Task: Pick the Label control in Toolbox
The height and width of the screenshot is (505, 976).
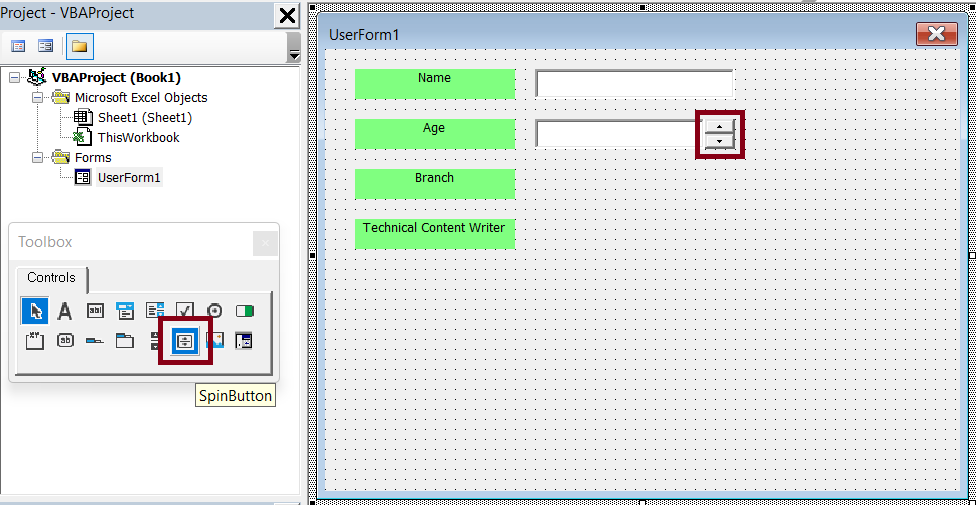Action: [65, 311]
